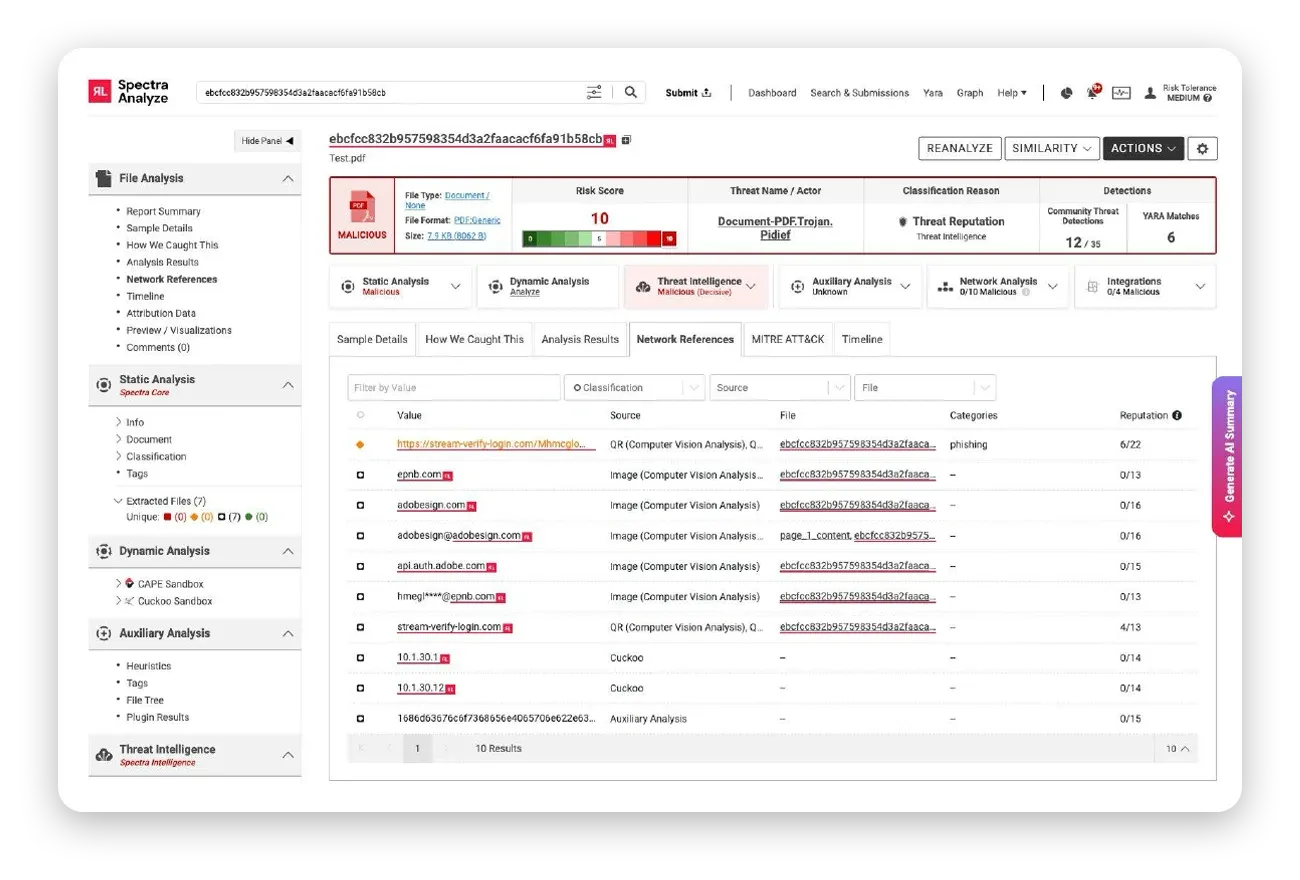Click the search magnifier icon
Viewport: 1300px width, 880px height.
(630, 91)
